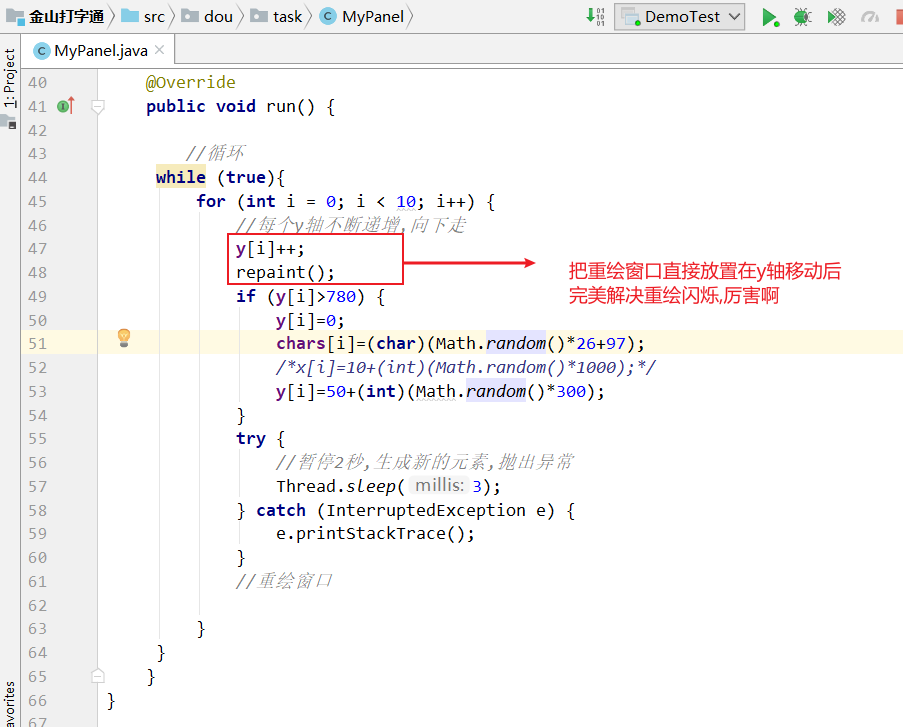
Task: Click the 'for' keyword on line 45
Action: point(211,202)
